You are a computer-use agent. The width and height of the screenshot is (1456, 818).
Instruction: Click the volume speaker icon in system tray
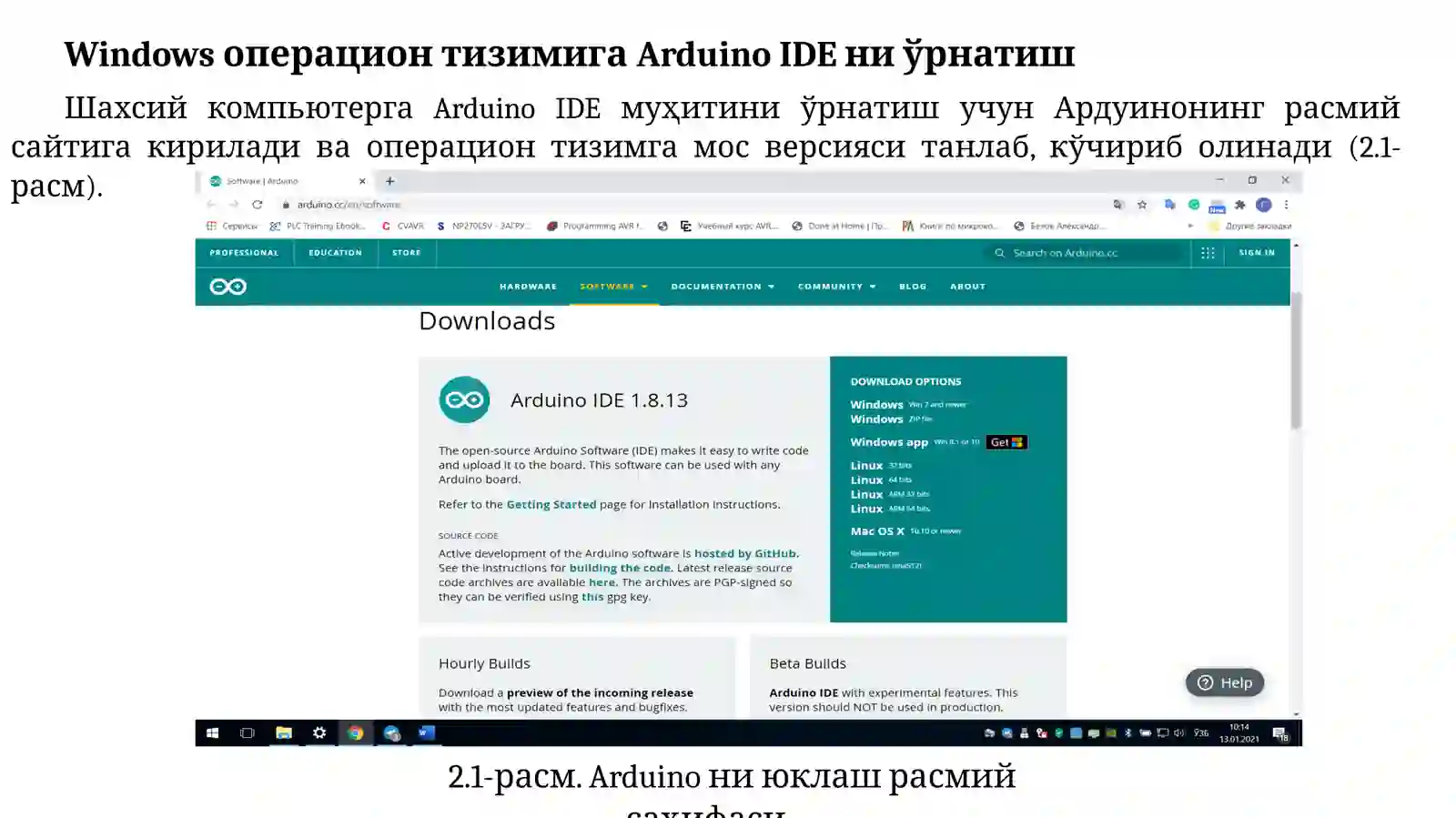pyautogui.click(x=1179, y=732)
